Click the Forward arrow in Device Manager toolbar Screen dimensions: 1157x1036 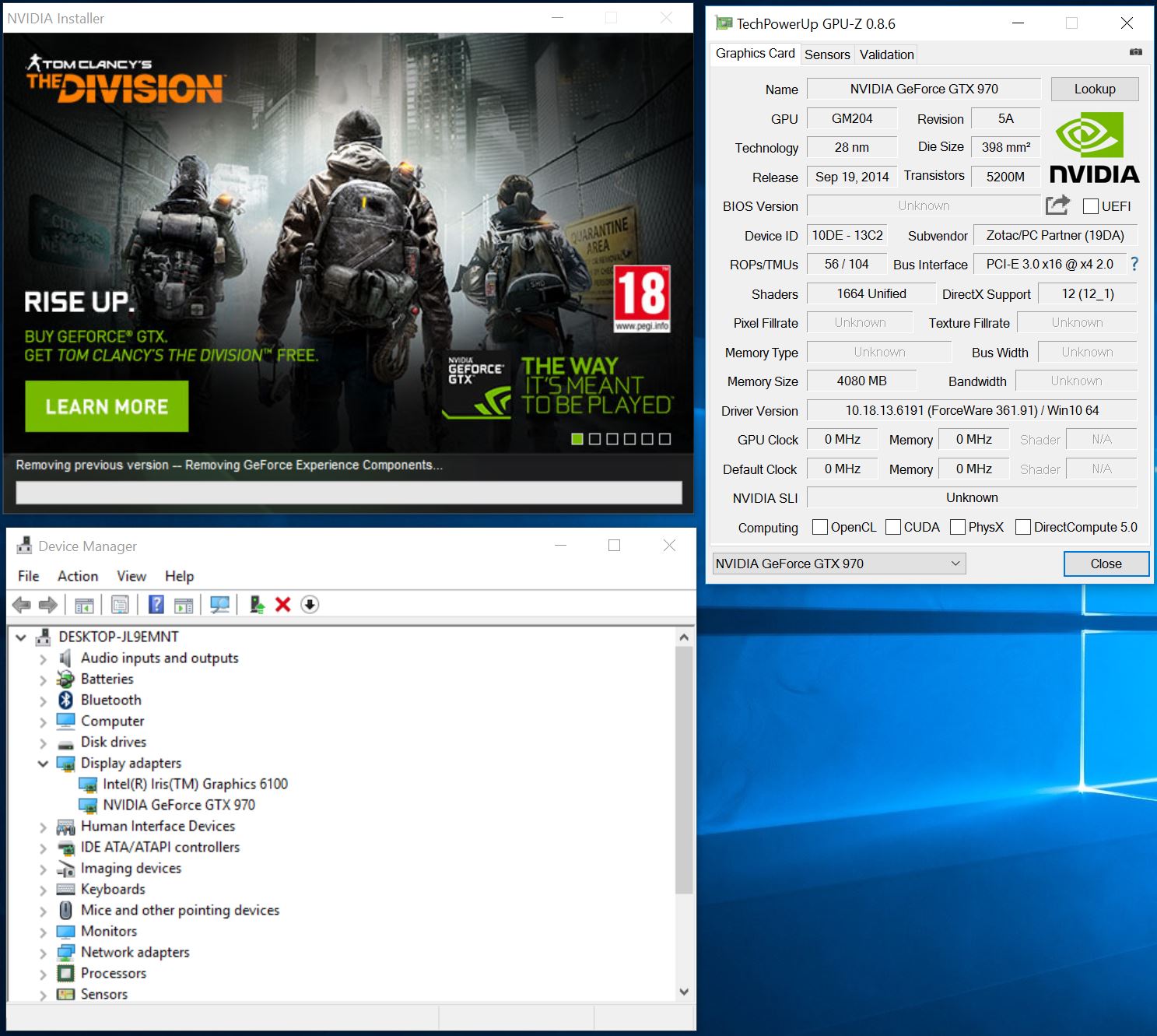48,605
